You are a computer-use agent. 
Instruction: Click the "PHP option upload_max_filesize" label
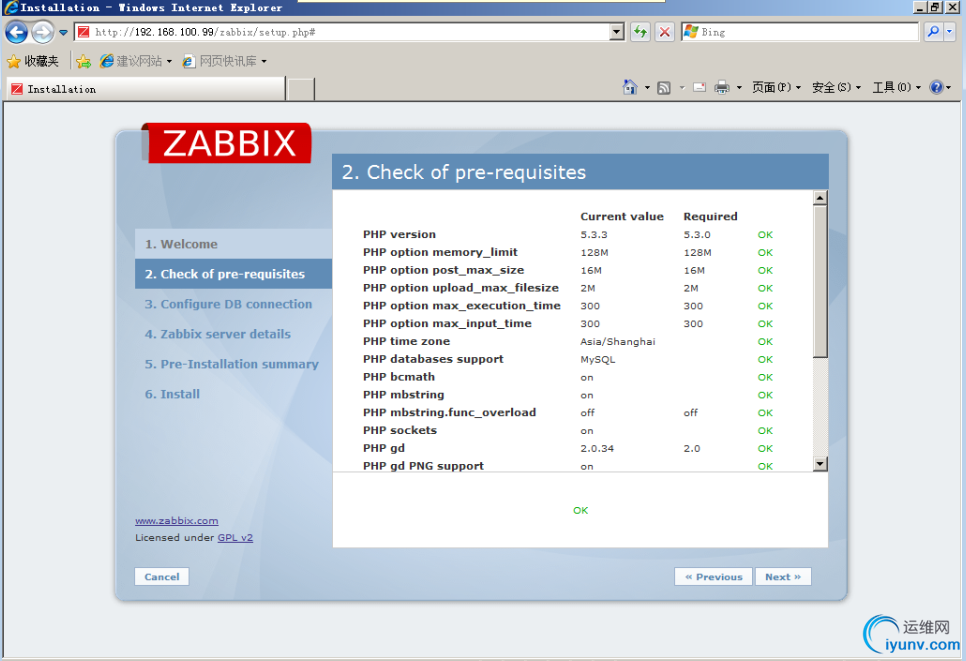[x=461, y=288]
